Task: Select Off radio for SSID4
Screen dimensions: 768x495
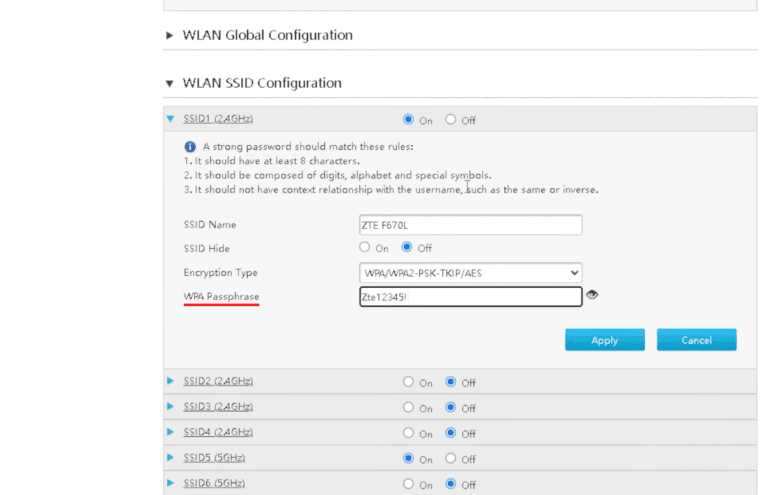Action: 451,433
